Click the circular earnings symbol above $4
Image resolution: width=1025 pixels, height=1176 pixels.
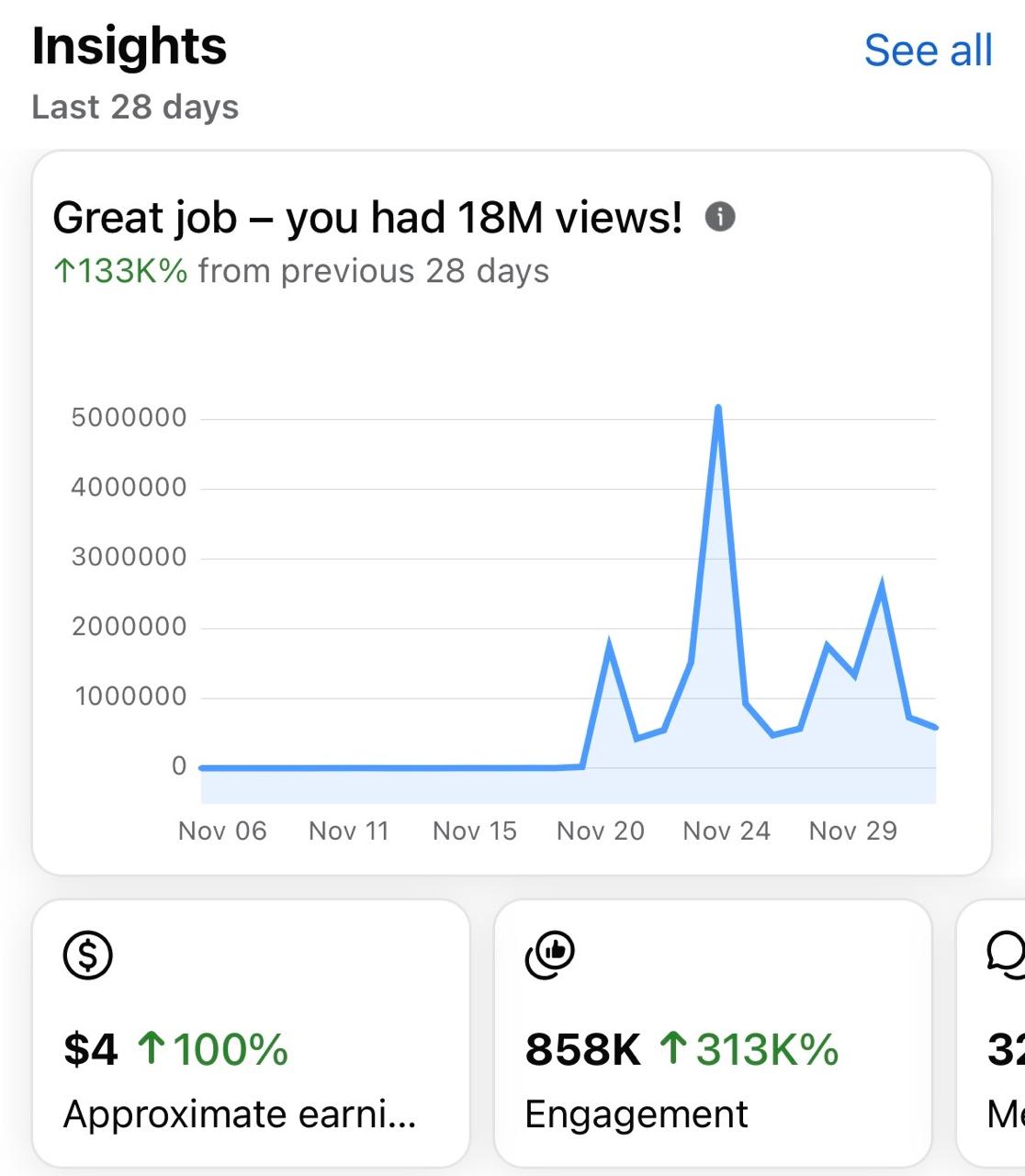[x=88, y=955]
